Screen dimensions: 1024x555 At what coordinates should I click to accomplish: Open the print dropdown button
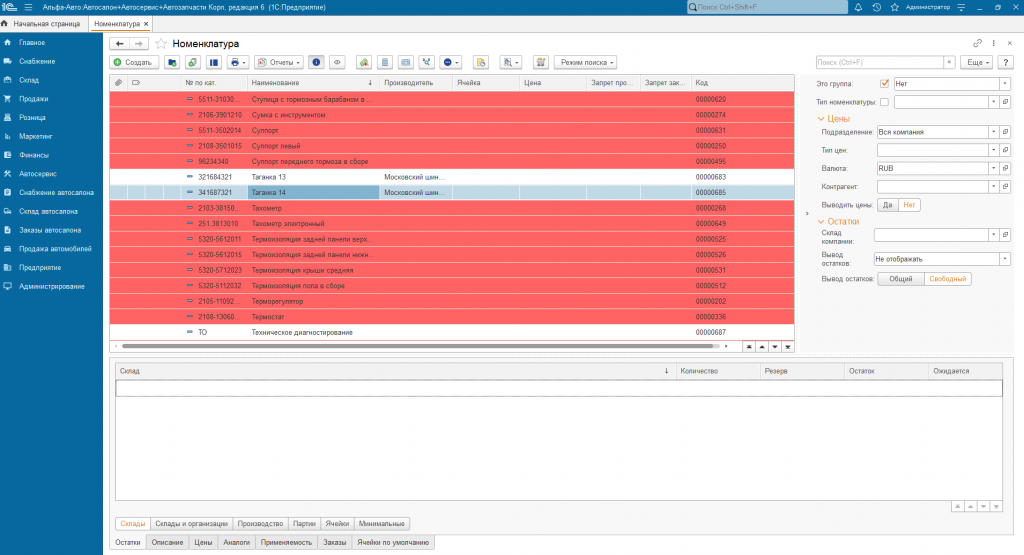[x=237, y=63]
